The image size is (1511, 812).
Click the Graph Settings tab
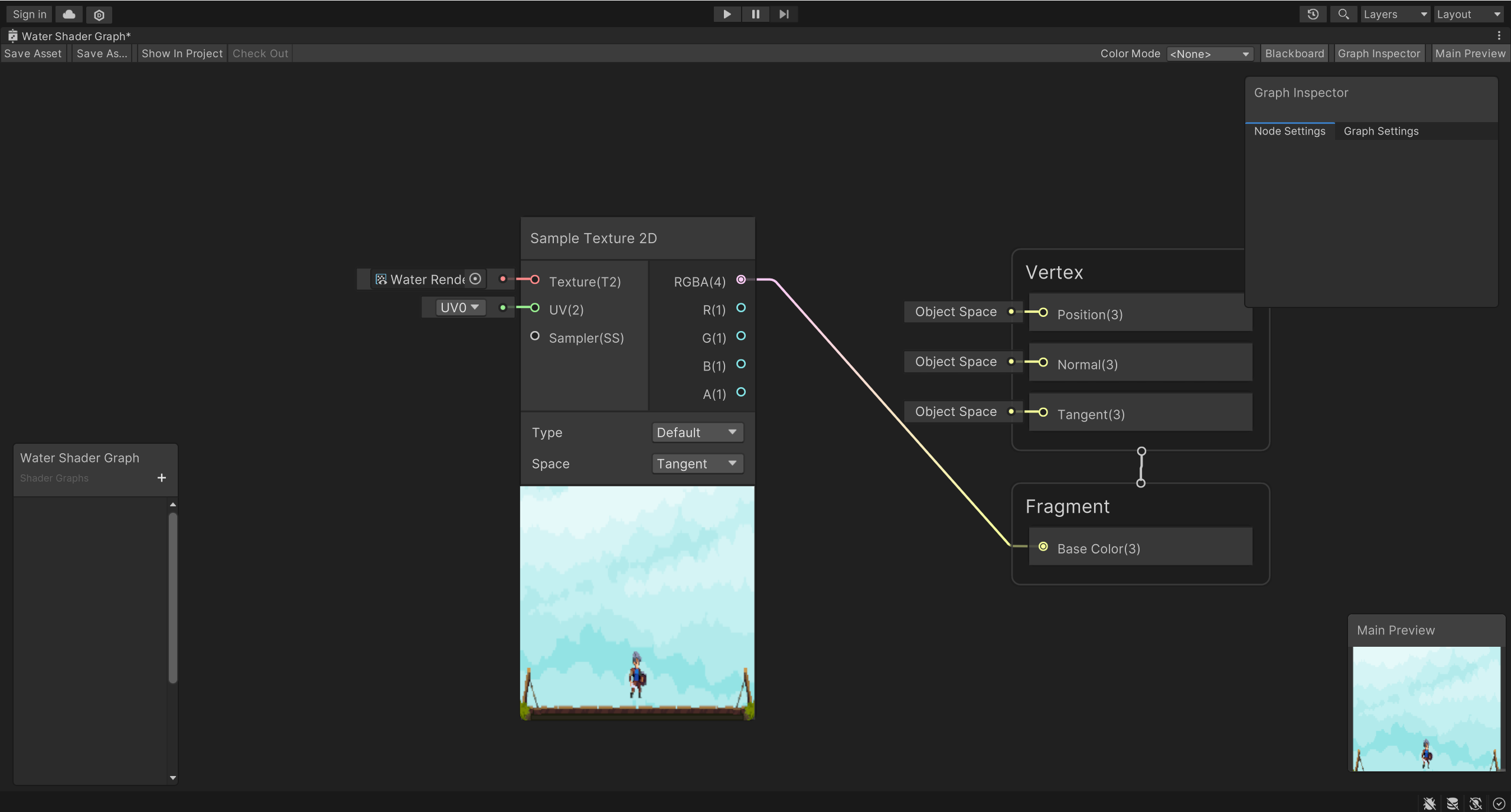click(x=1382, y=131)
